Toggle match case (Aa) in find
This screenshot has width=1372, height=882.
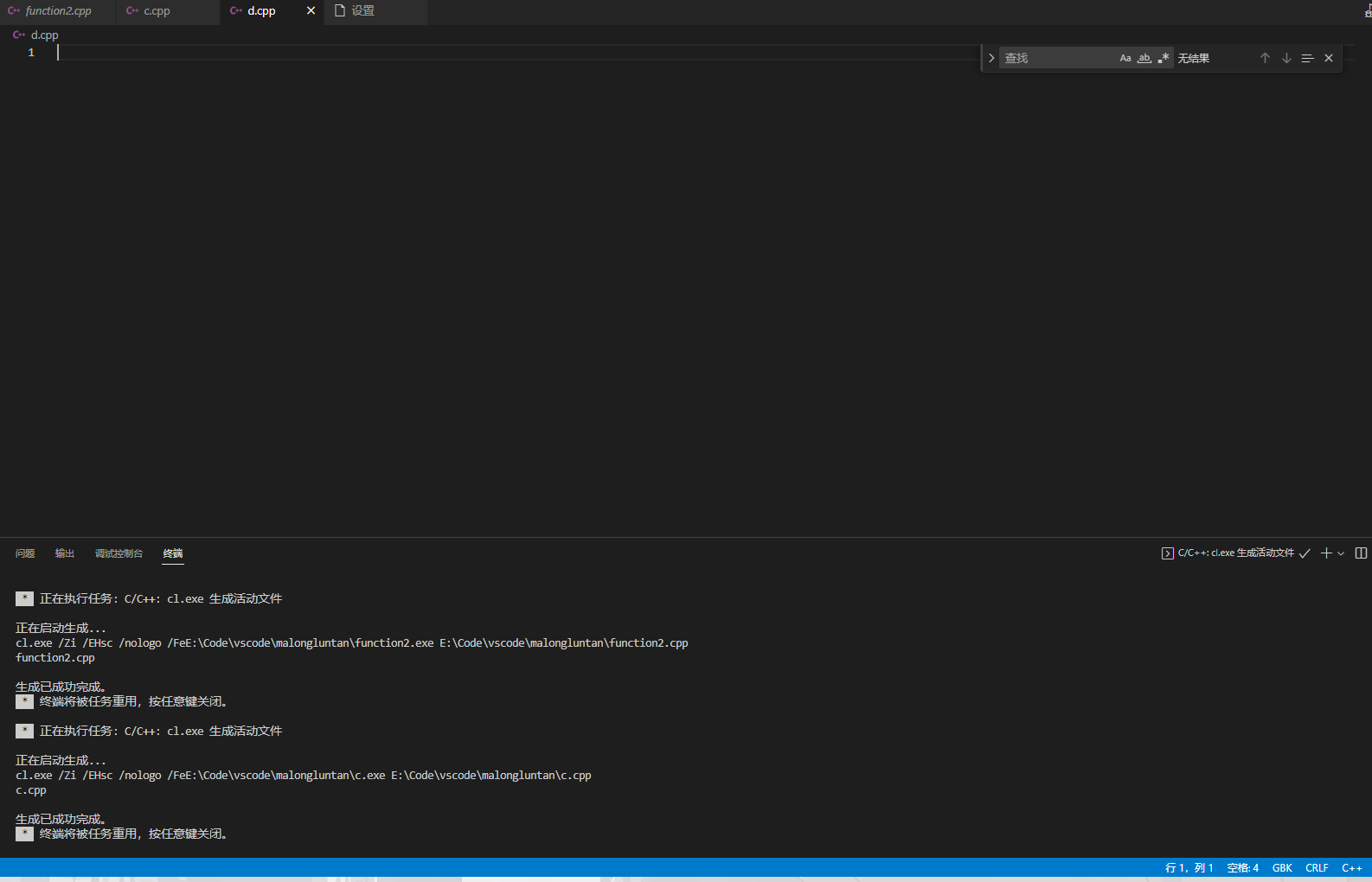[x=1125, y=58]
